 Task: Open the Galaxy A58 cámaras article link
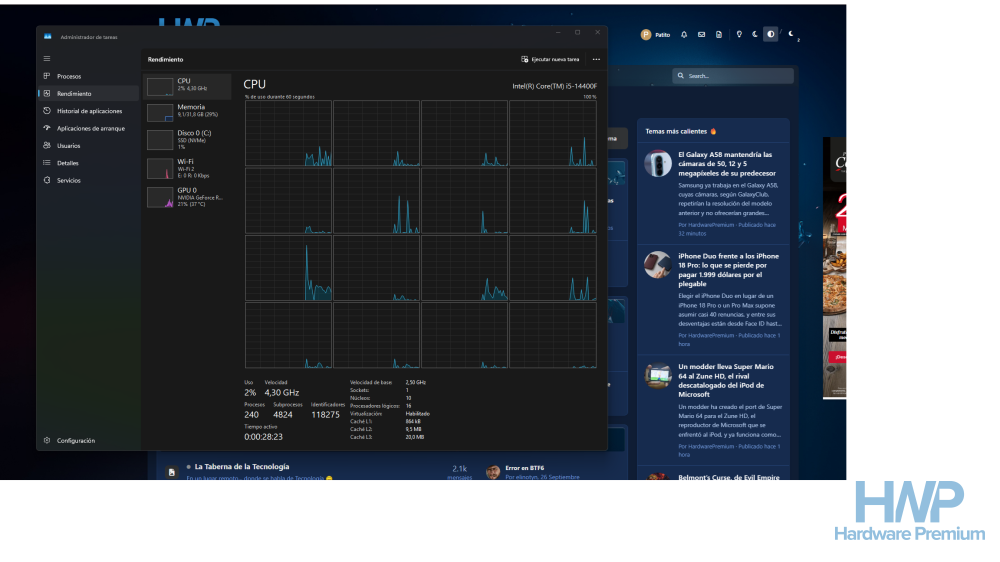click(x=727, y=164)
